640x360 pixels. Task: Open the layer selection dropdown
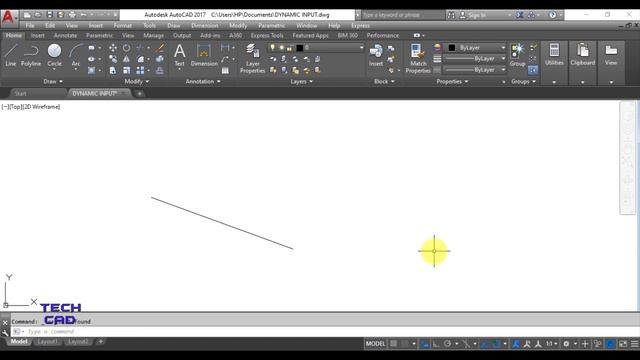pos(315,48)
